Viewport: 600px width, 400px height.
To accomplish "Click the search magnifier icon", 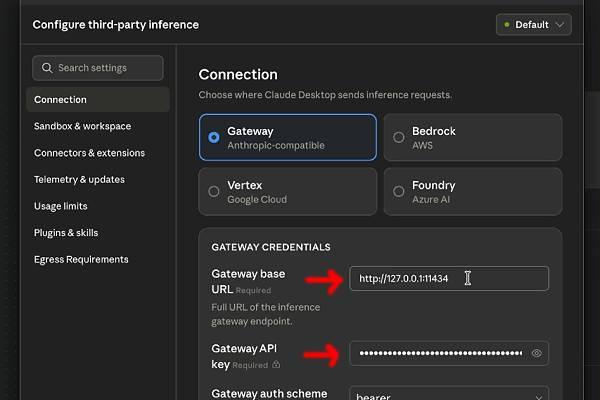I will pyautogui.click(x=47, y=68).
